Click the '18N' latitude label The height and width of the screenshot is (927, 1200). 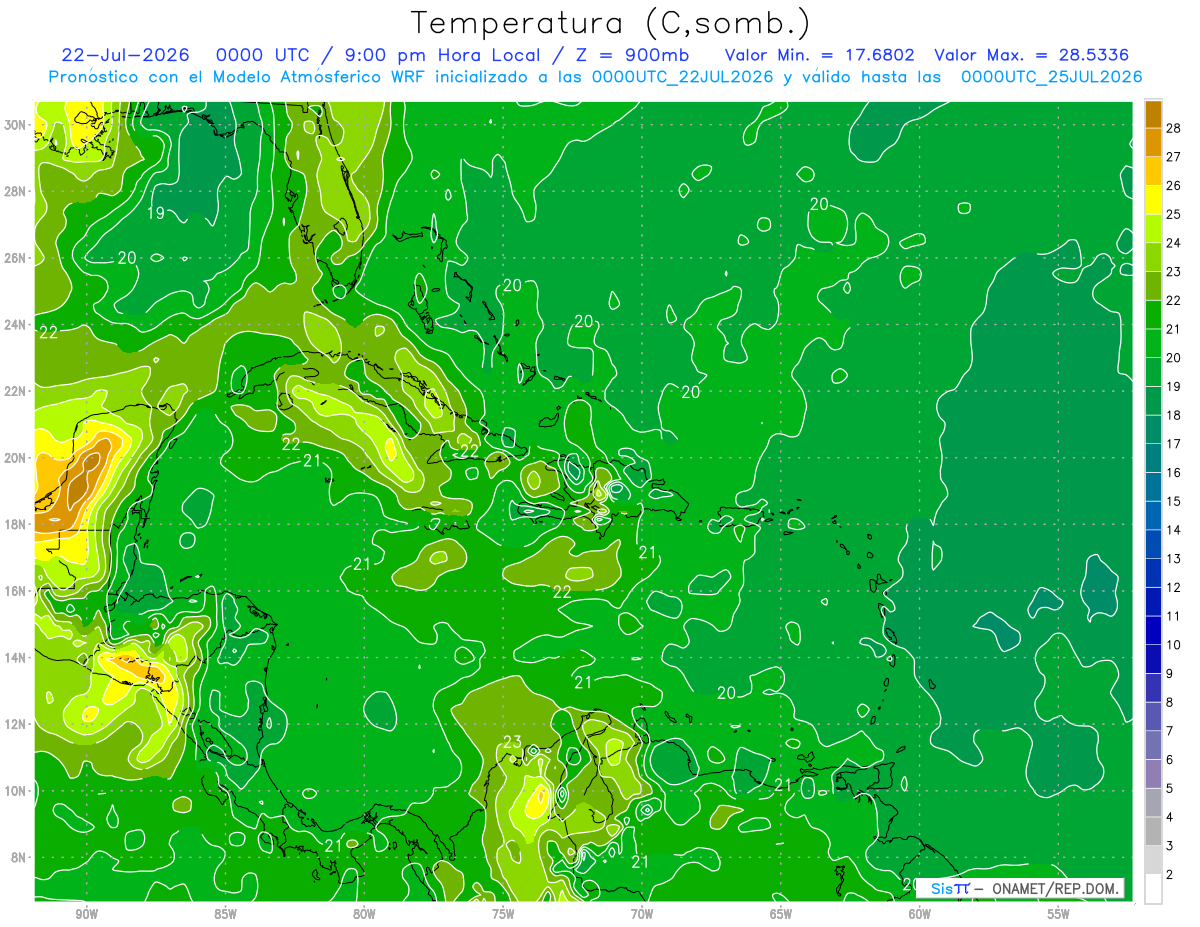(x=16, y=524)
